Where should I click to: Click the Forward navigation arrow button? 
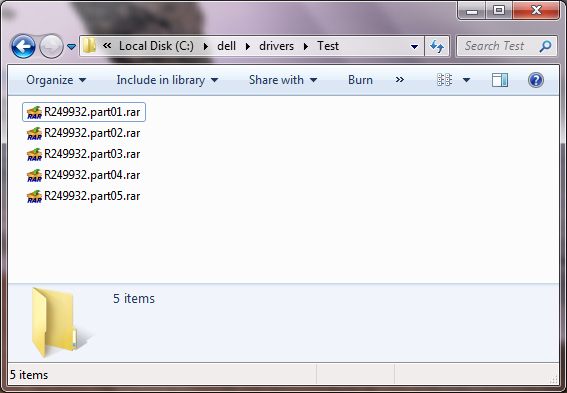(51, 46)
